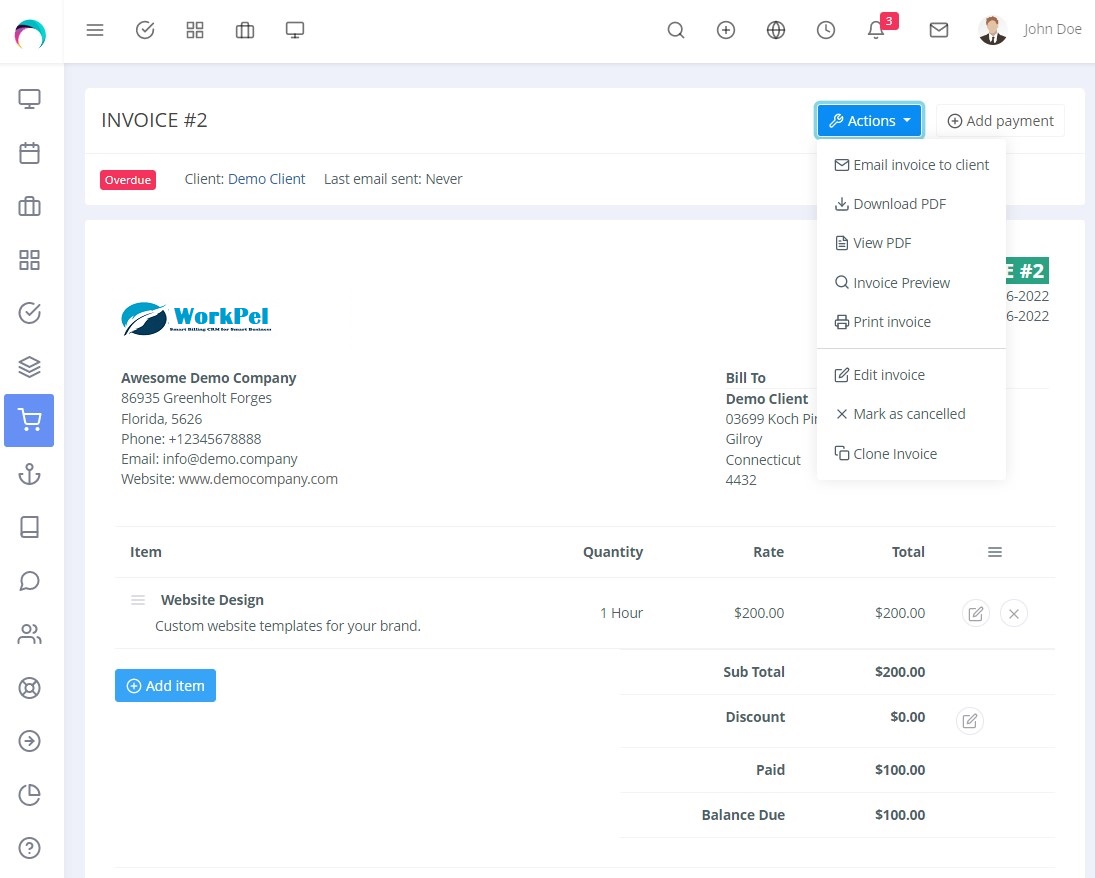1095x878 pixels.
Task: Click Last email sent: Never text
Action: 393,179
